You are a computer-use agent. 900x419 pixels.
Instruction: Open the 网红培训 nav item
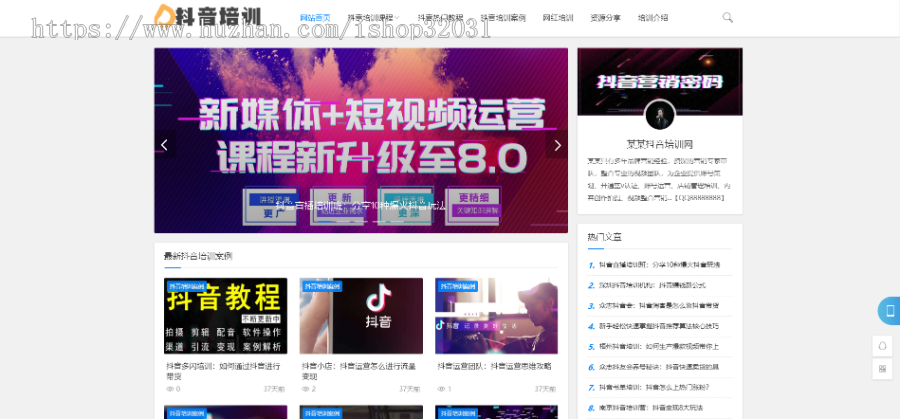[x=558, y=18]
